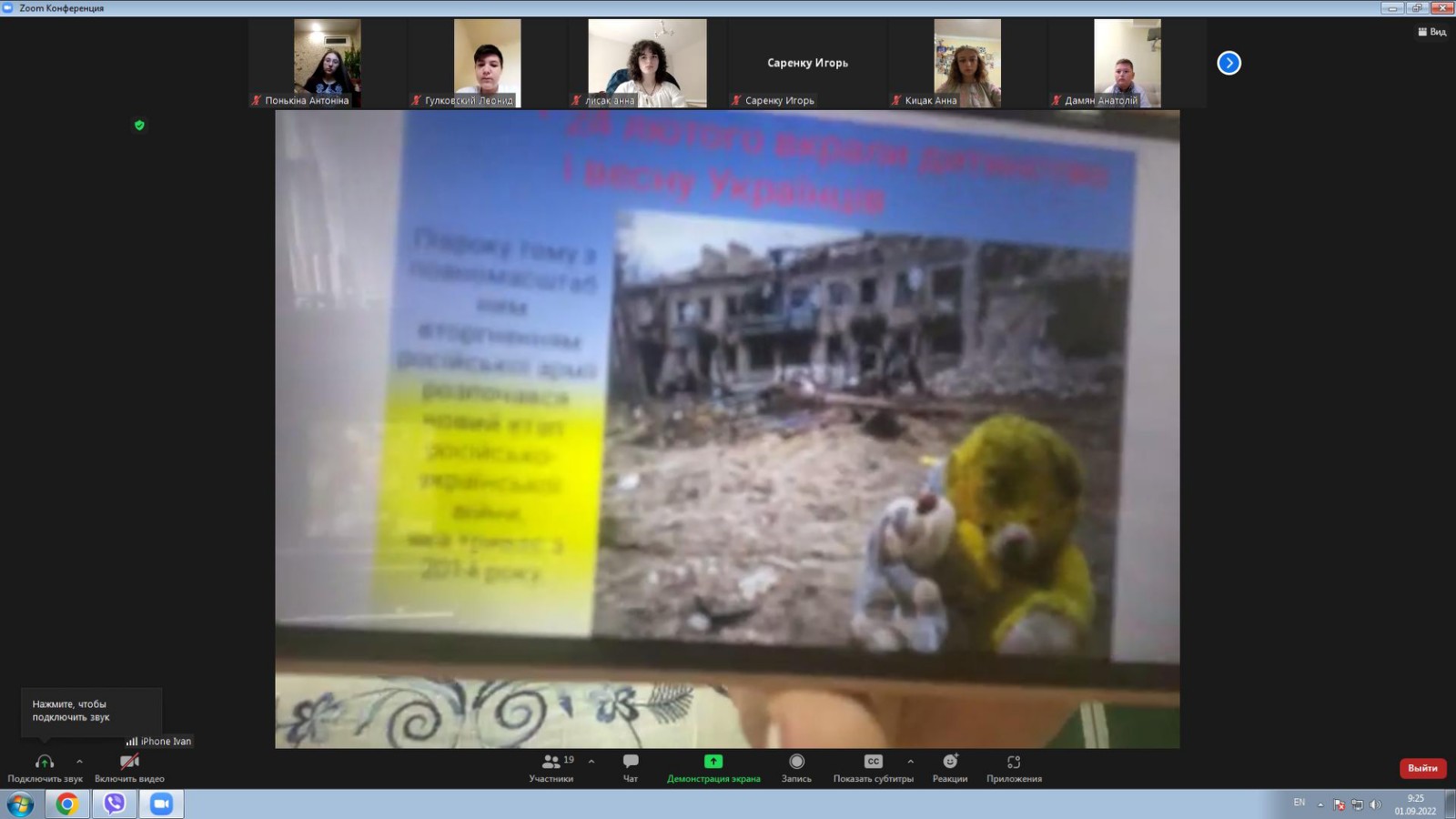Switch input language via EN indicator
The width and height of the screenshot is (1456, 819).
[1299, 803]
